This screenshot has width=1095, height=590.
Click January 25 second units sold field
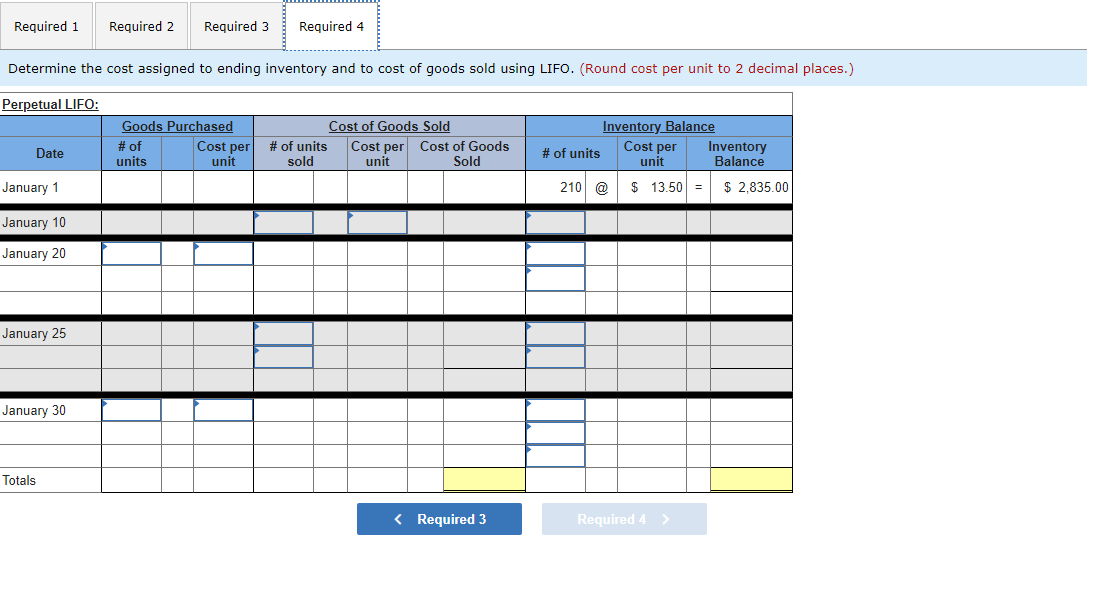(x=283, y=357)
